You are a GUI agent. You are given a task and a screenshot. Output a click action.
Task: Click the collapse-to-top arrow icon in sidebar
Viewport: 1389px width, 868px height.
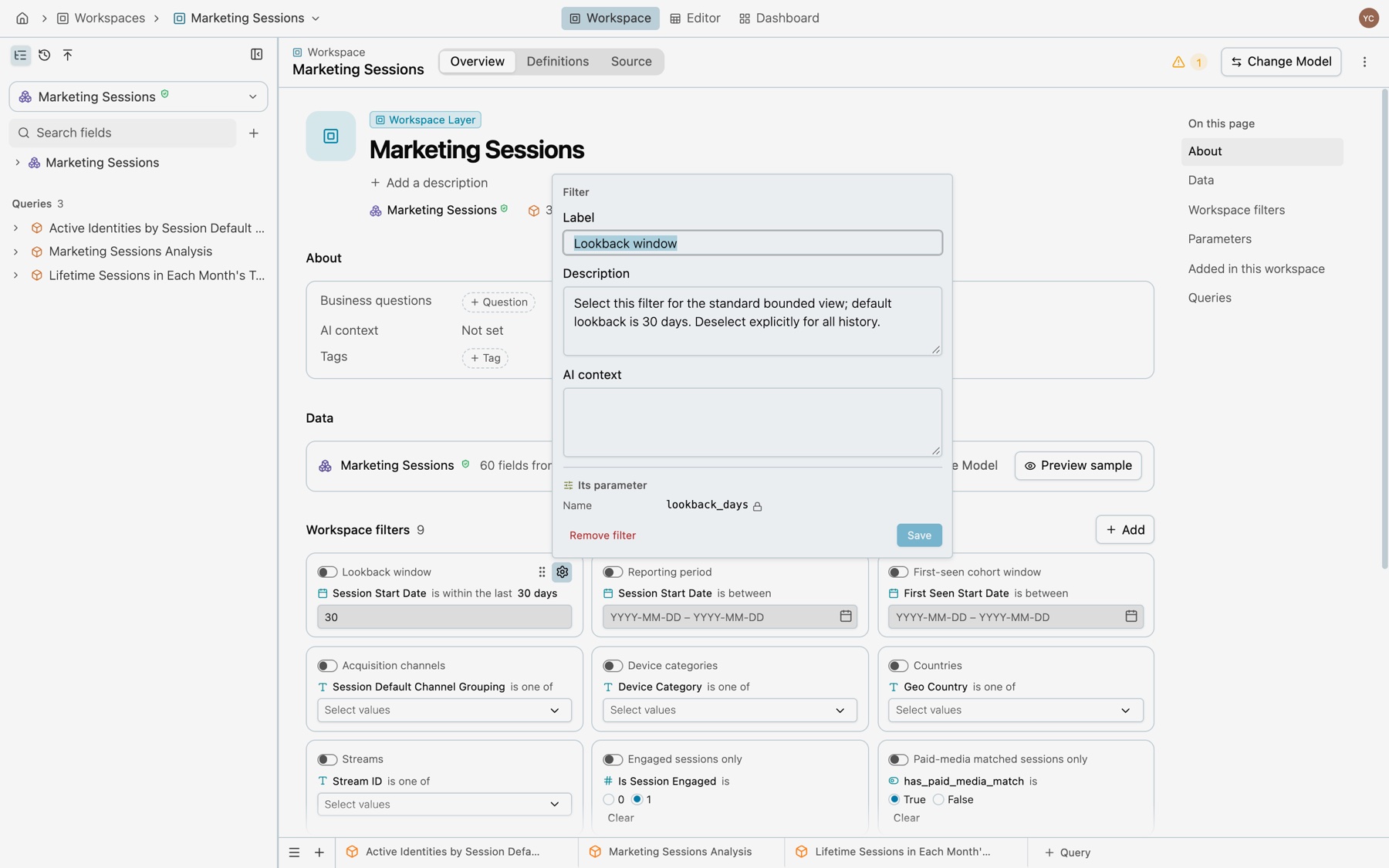(68, 55)
